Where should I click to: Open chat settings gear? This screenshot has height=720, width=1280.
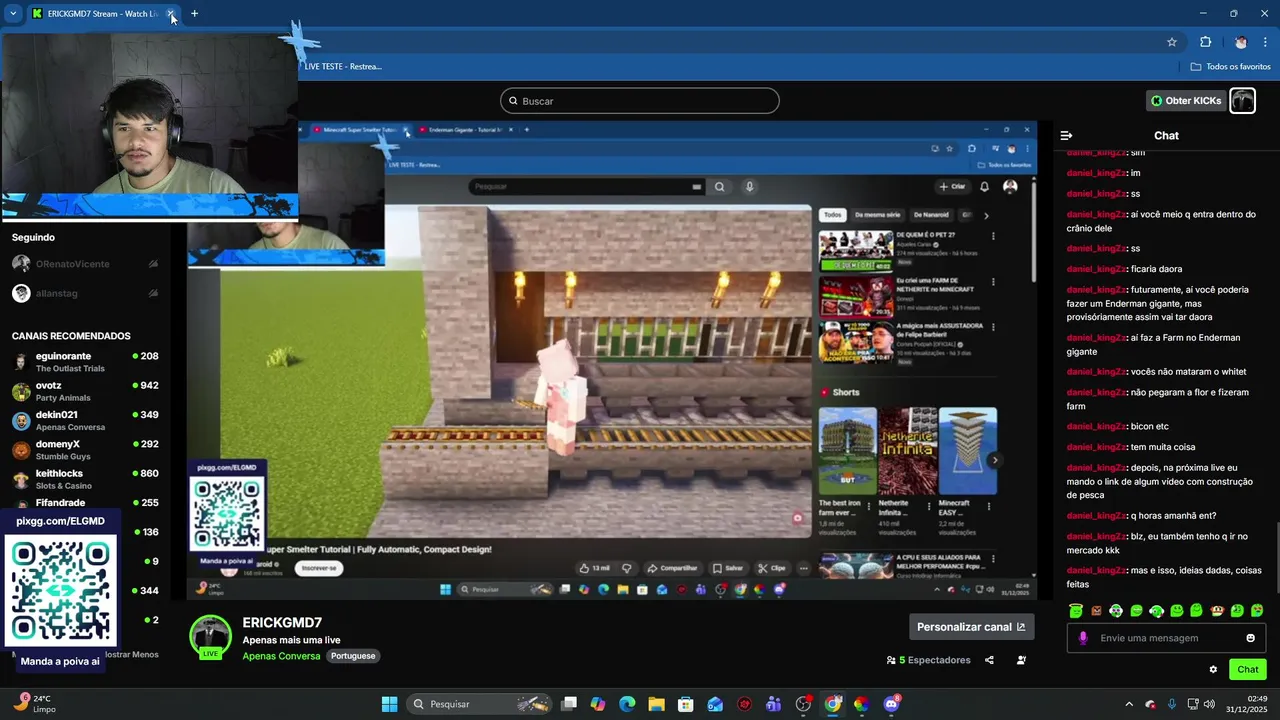pyautogui.click(x=1213, y=670)
